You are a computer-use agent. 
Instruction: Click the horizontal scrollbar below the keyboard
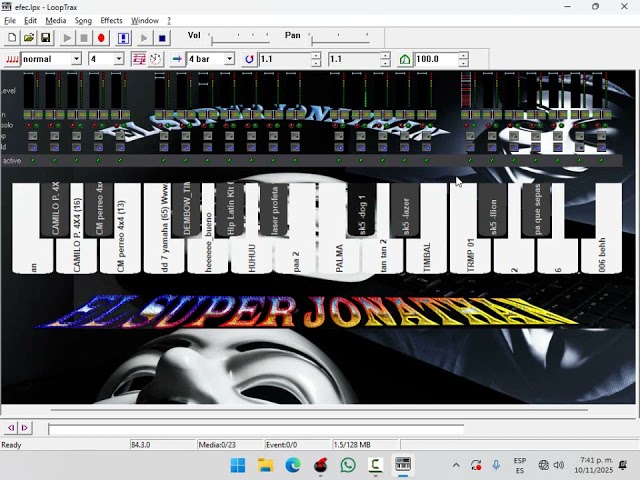coord(319,409)
